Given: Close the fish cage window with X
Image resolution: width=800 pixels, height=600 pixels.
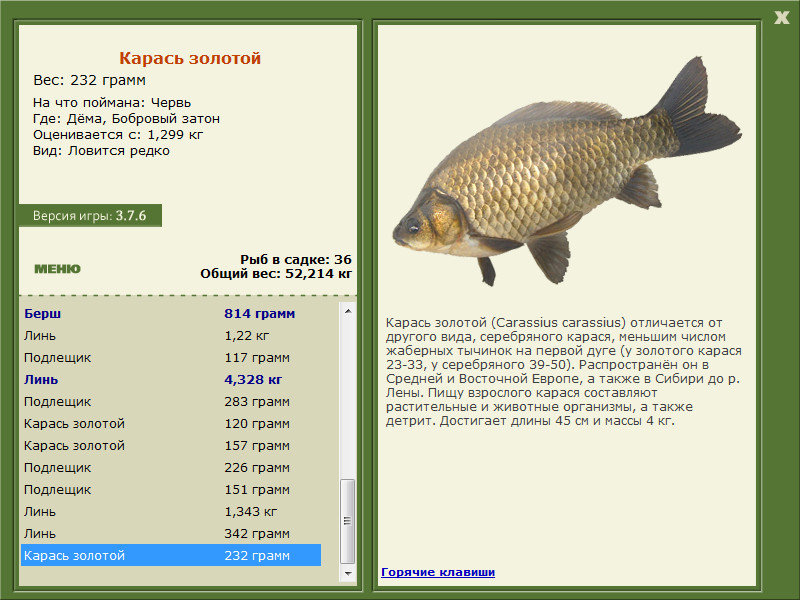Looking at the screenshot, I should pyautogui.click(x=781, y=18).
